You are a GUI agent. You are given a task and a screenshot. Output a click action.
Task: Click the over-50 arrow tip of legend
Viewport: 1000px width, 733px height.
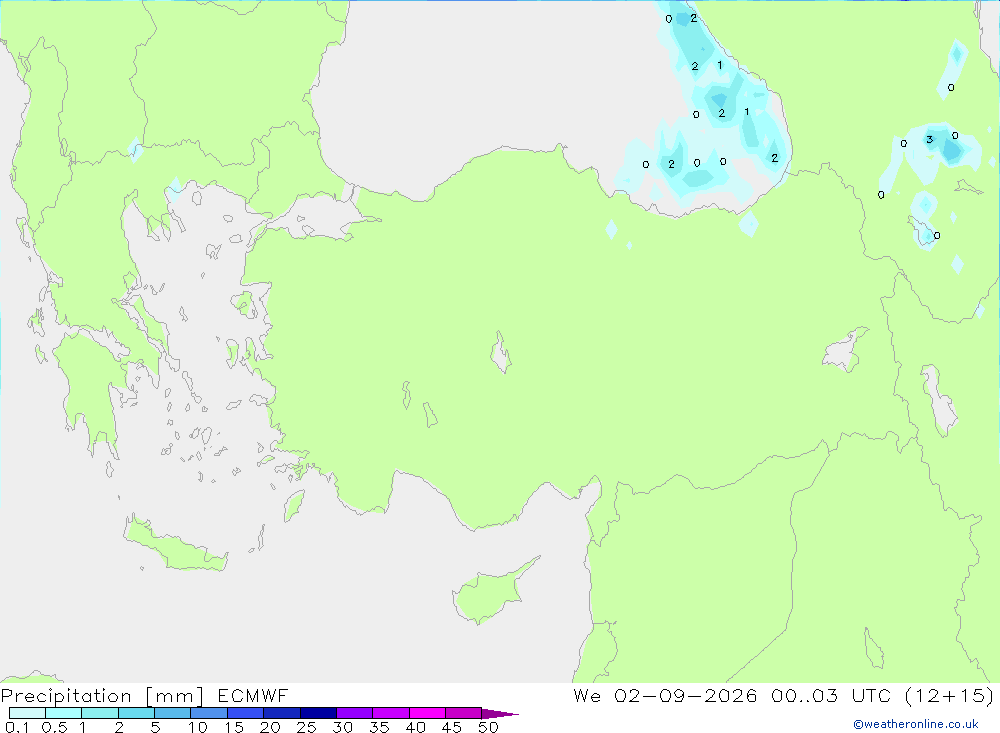click(501, 713)
